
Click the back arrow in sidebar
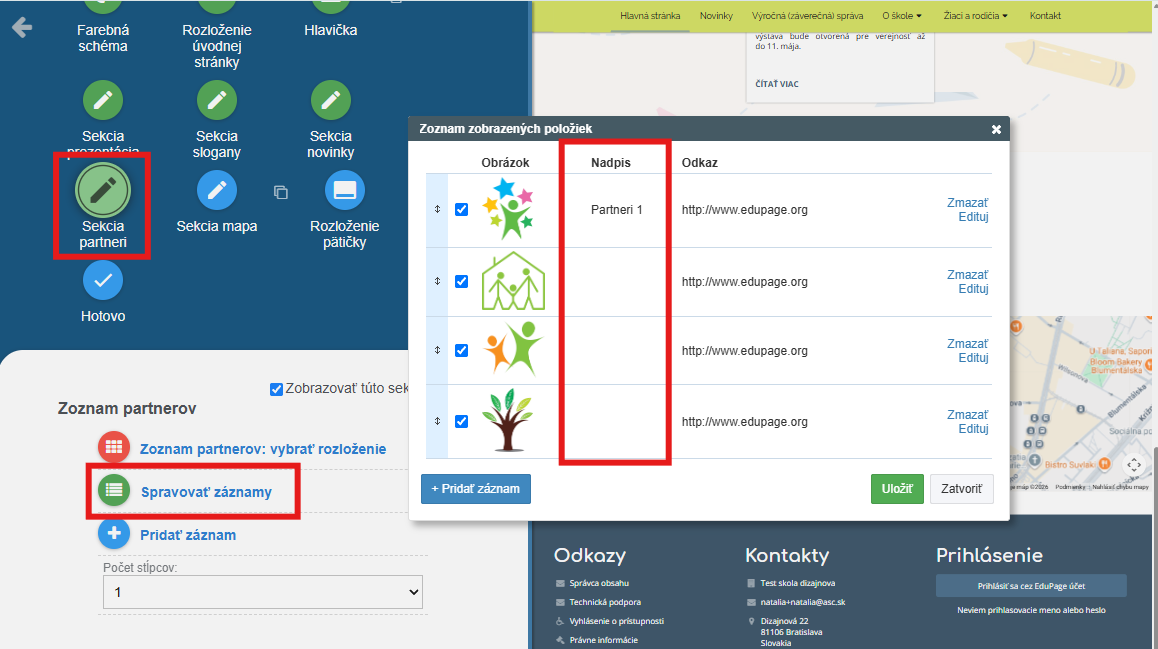point(22,28)
